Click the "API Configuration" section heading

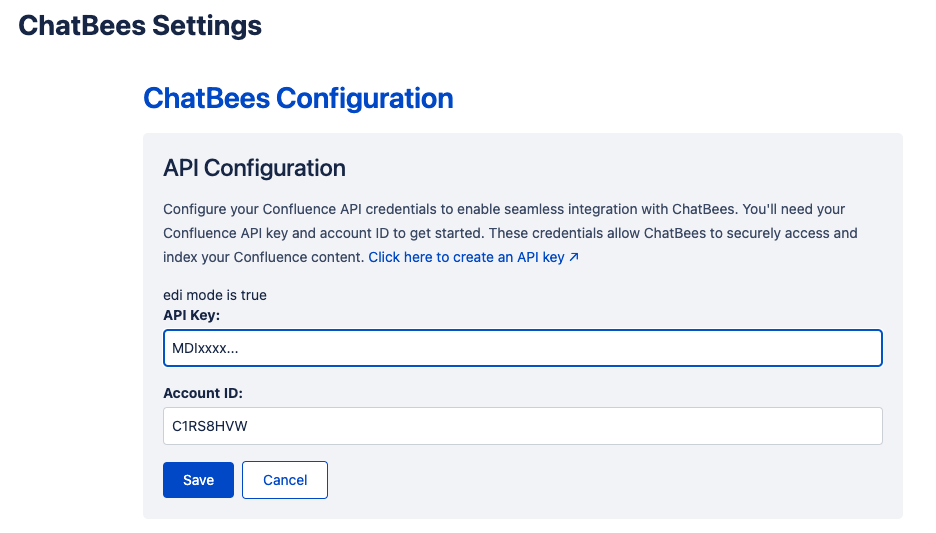point(254,168)
